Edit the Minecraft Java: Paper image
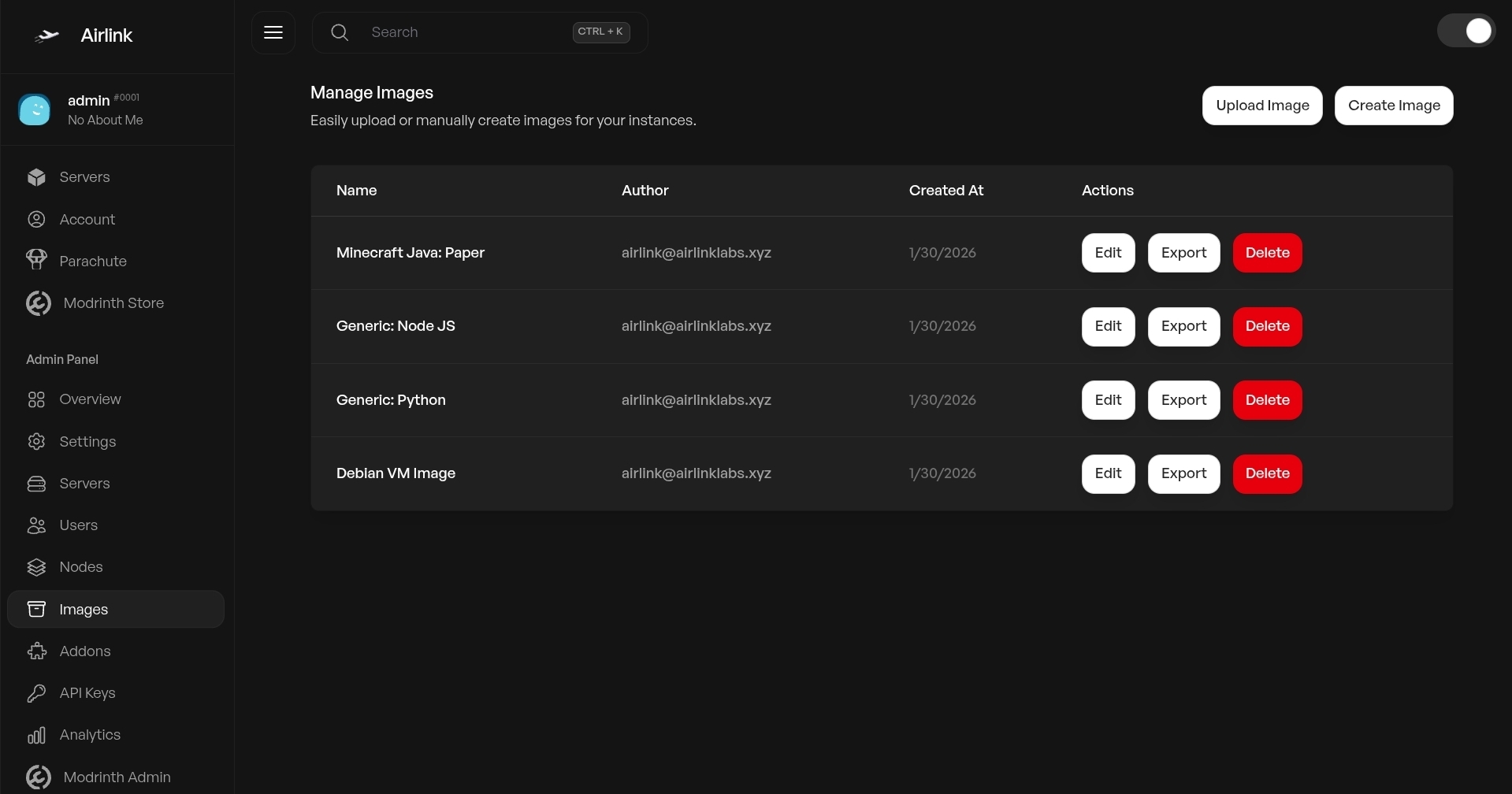 1108,253
